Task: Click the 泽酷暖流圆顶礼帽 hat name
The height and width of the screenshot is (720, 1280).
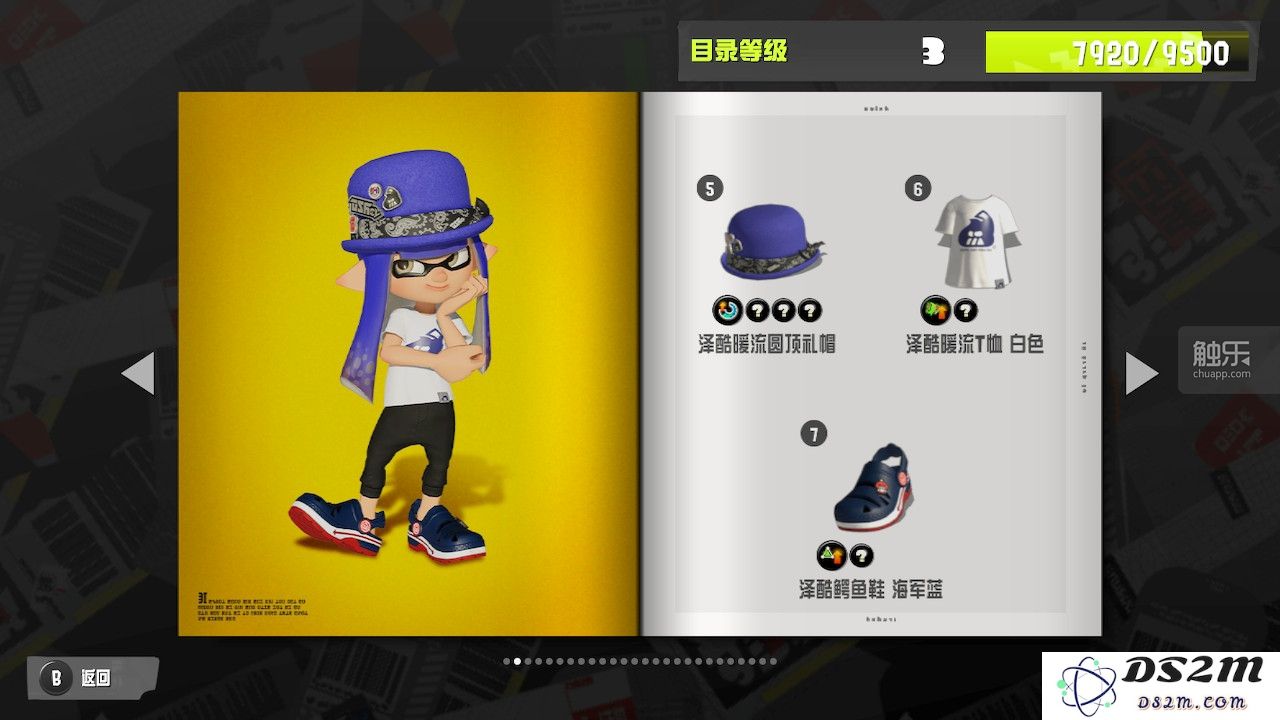Action: [766, 344]
